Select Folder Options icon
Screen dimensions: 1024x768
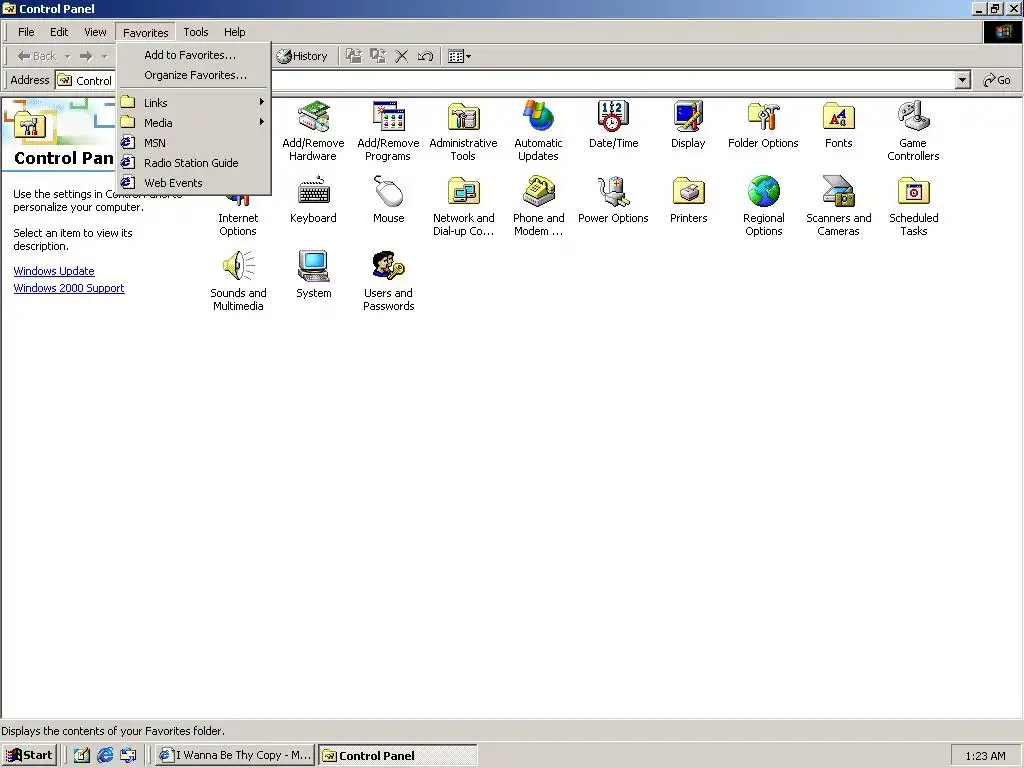pyautogui.click(x=763, y=125)
